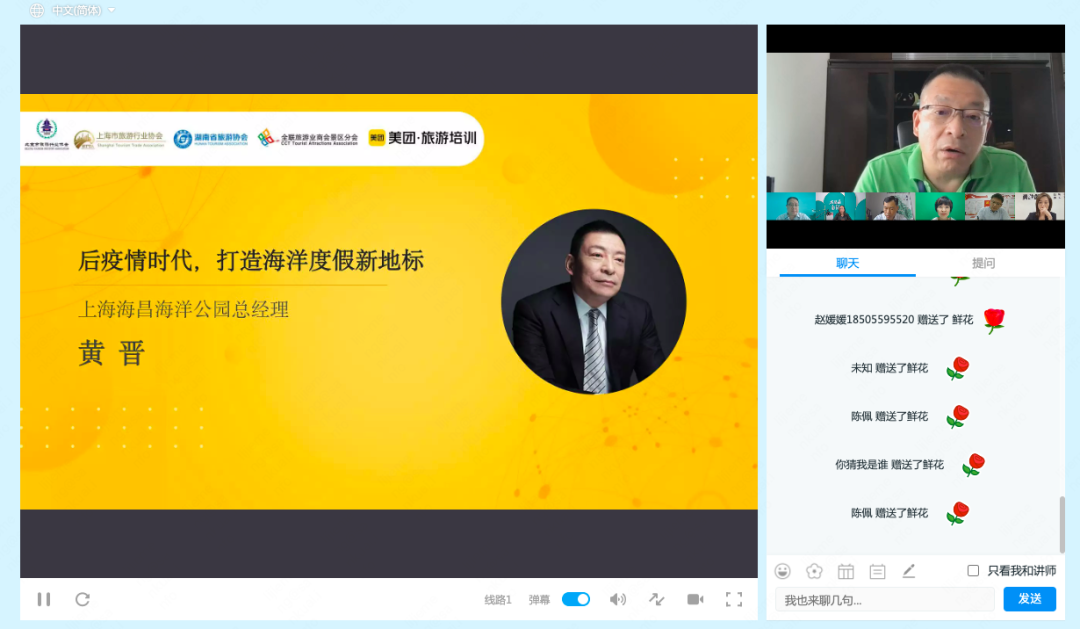Viewport: 1080px width, 629px height.
Task: Click the 发送 send button
Action: pyautogui.click(x=1028, y=598)
